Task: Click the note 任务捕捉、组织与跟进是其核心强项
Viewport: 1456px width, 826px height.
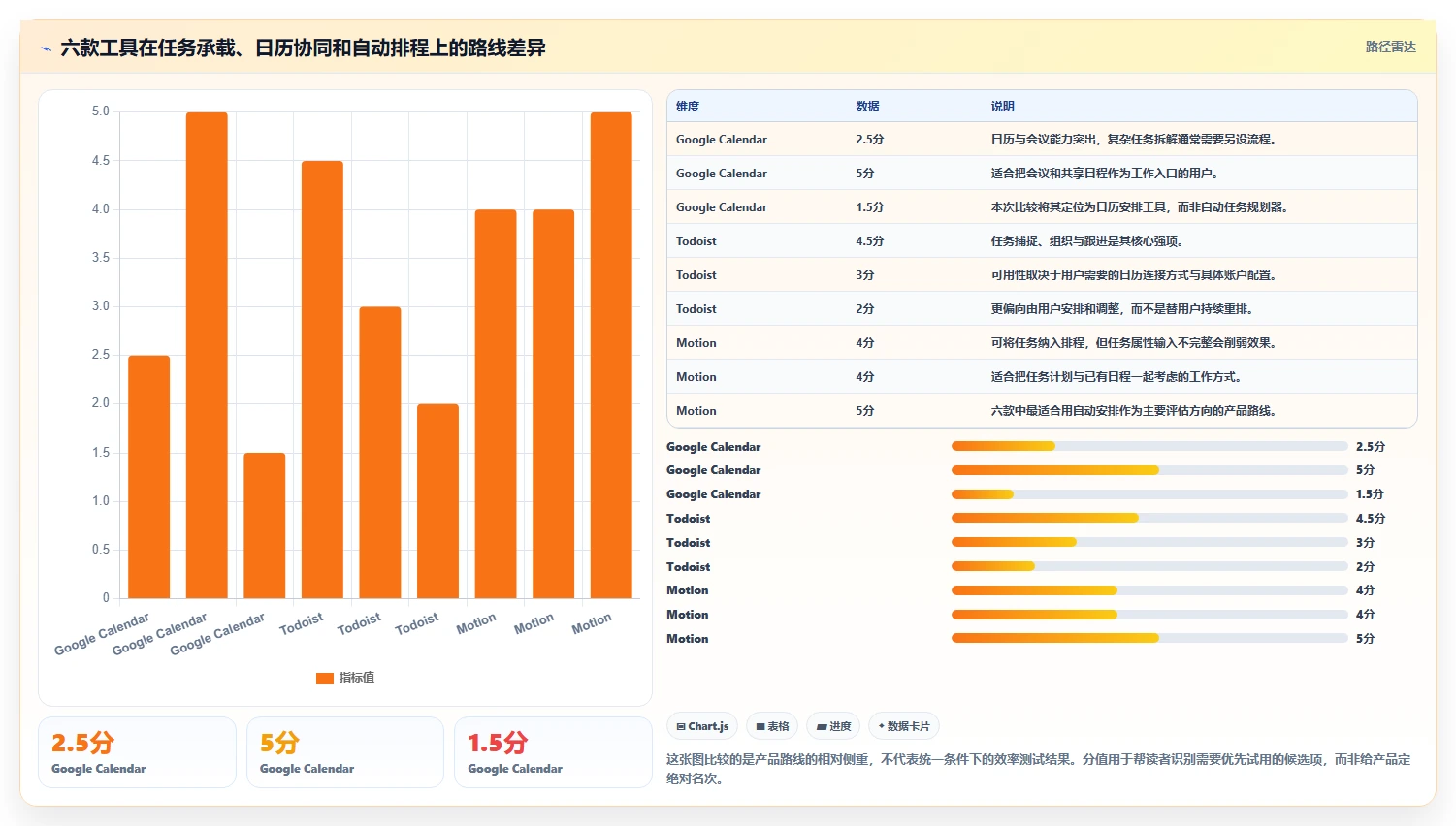Action: click(x=1087, y=241)
